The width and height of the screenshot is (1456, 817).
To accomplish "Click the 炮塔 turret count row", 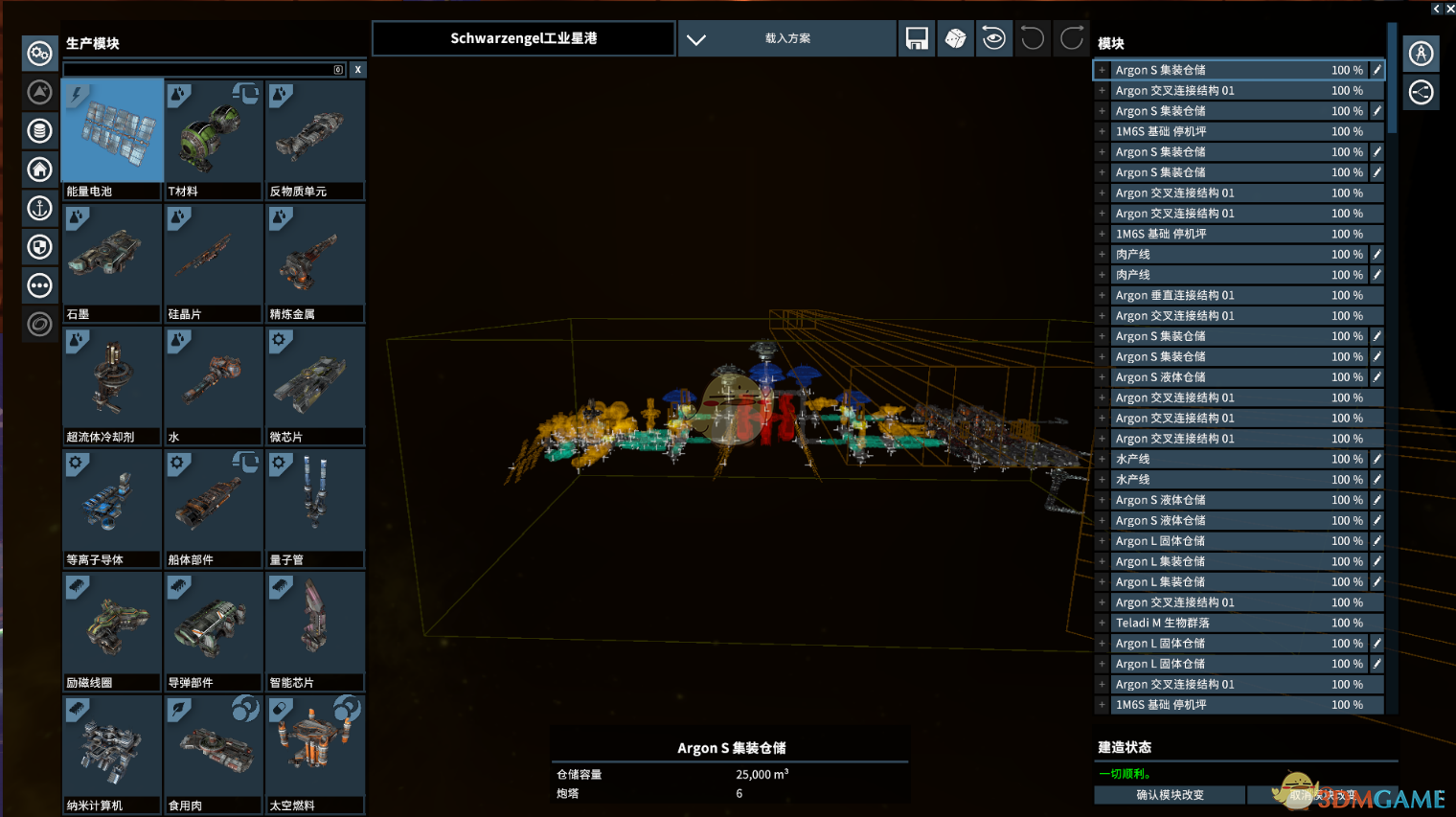I will coord(730,793).
